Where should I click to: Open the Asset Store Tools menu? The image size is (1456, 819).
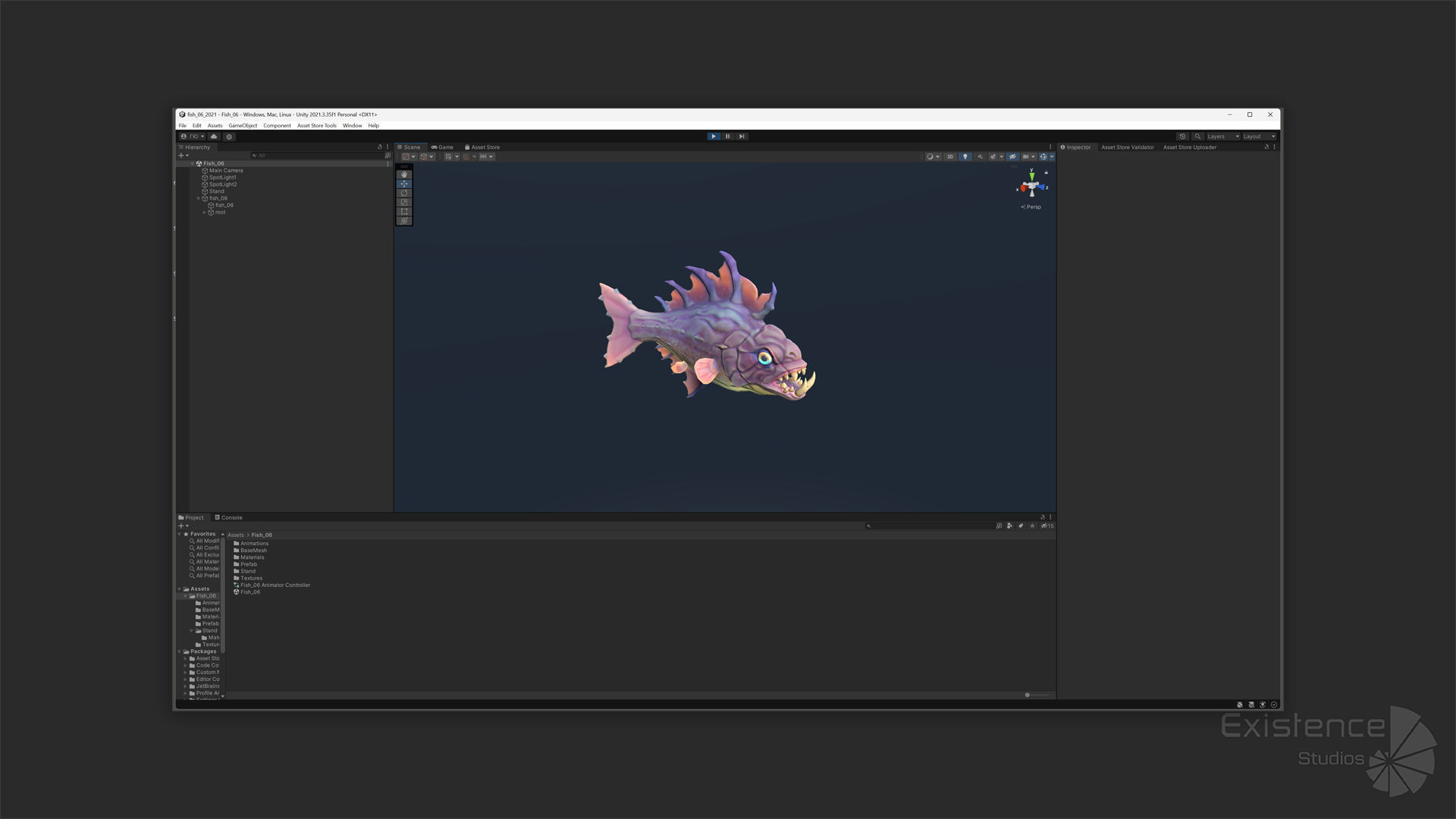tap(317, 126)
